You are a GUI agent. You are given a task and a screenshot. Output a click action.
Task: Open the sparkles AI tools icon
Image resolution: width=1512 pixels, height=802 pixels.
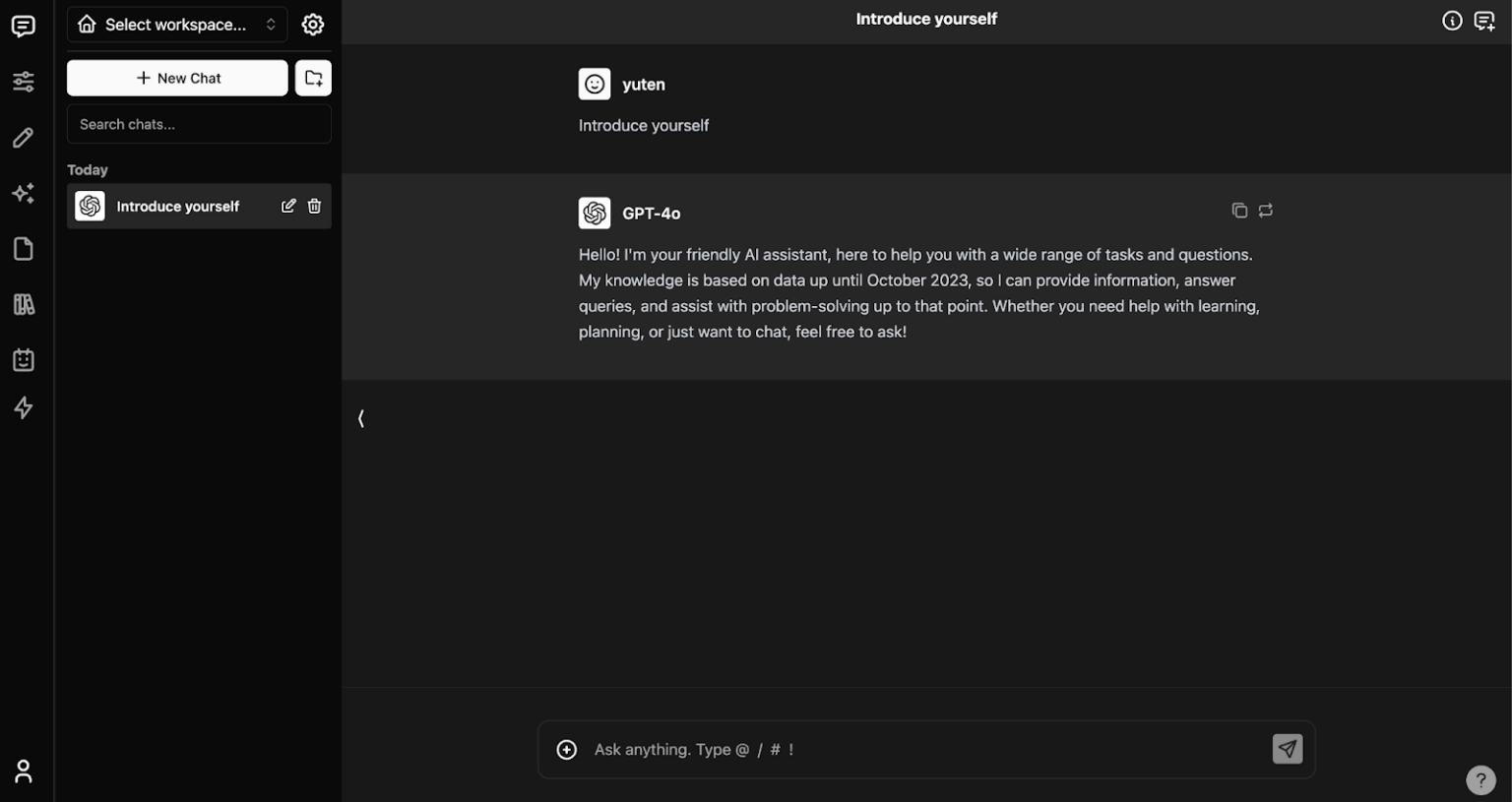(x=23, y=193)
